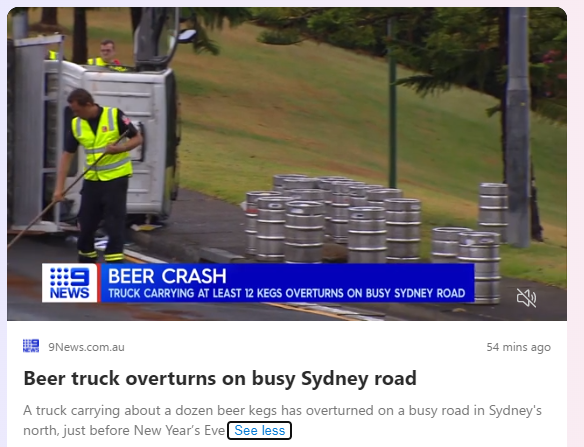Click the lone keg beside the grey pole
The image size is (584, 447).
pyautogui.click(x=493, y=212)
